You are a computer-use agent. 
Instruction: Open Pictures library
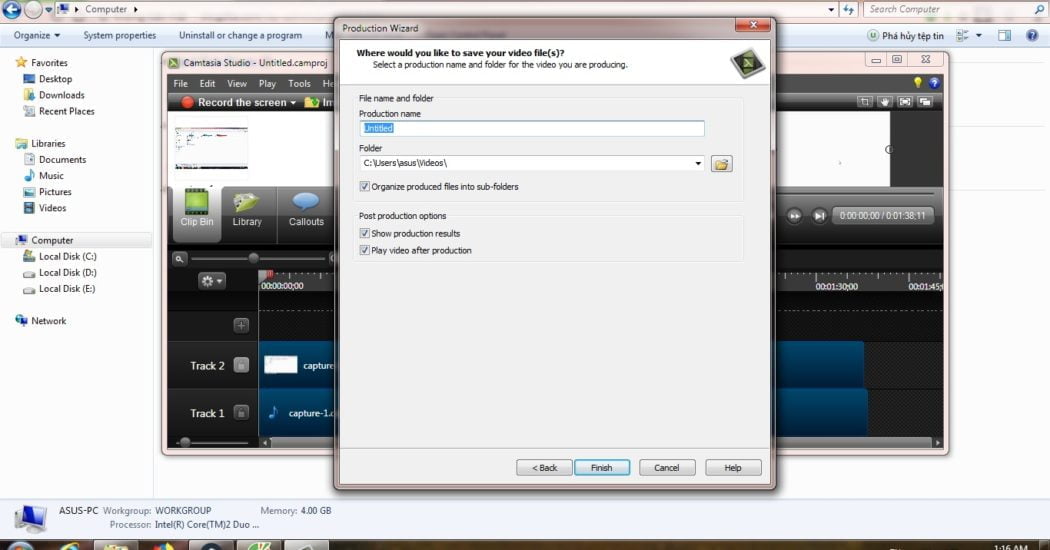pyautogui.click(x=48, y=191)
